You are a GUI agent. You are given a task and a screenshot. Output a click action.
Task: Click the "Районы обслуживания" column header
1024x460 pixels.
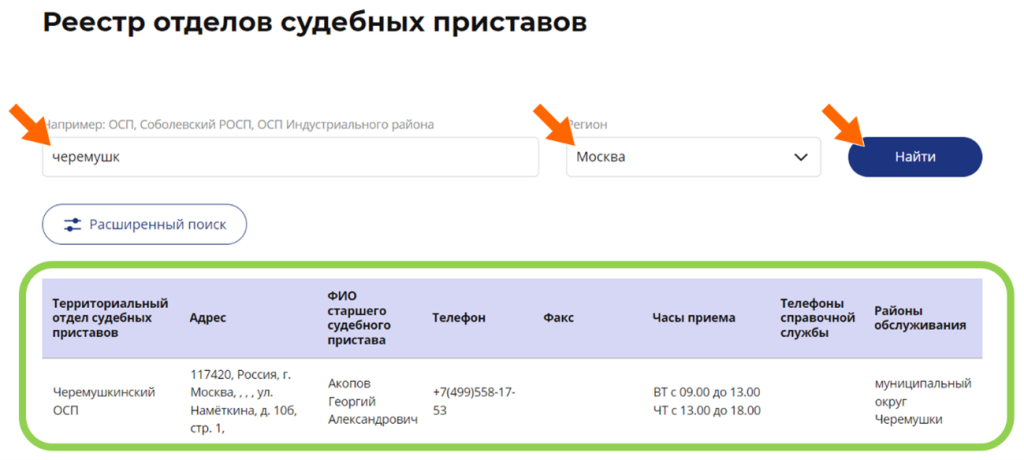coord(920,318)
